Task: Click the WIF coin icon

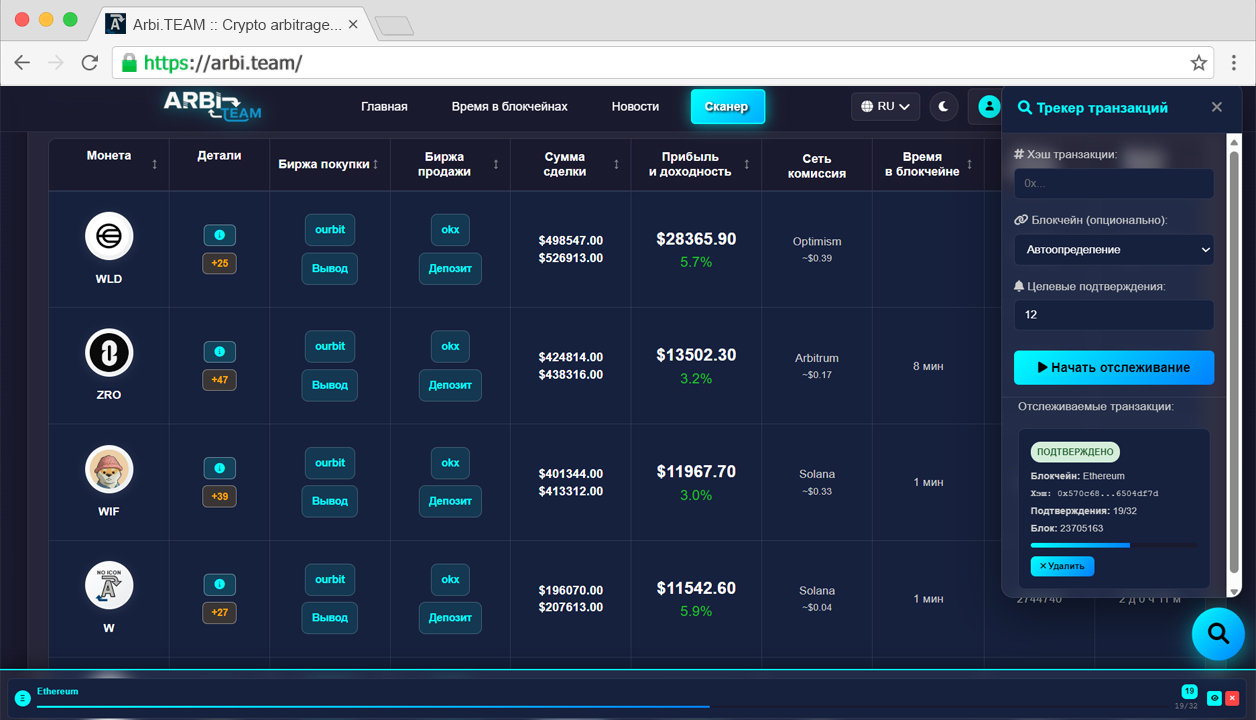Action: click(x=108, y=468)
